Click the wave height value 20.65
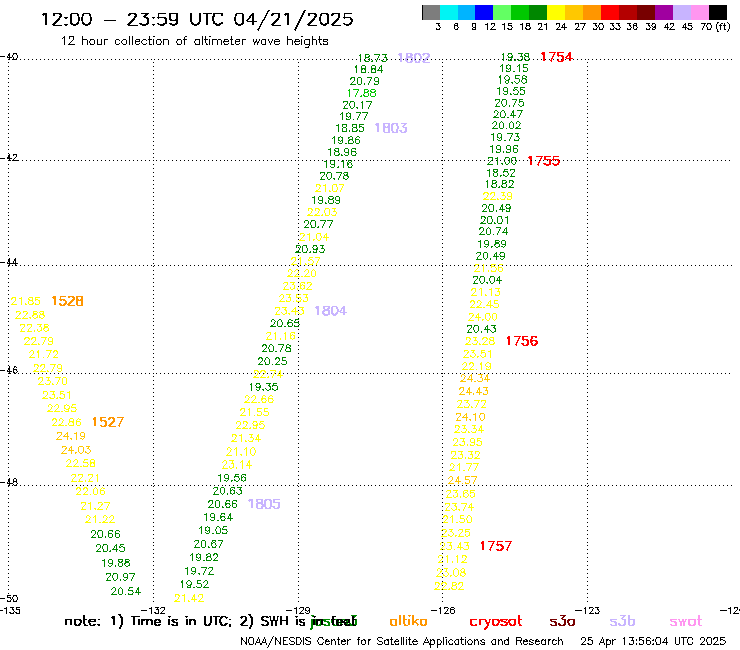The width and height of the screenshot is (740, 650). click(x=285, y=323)
